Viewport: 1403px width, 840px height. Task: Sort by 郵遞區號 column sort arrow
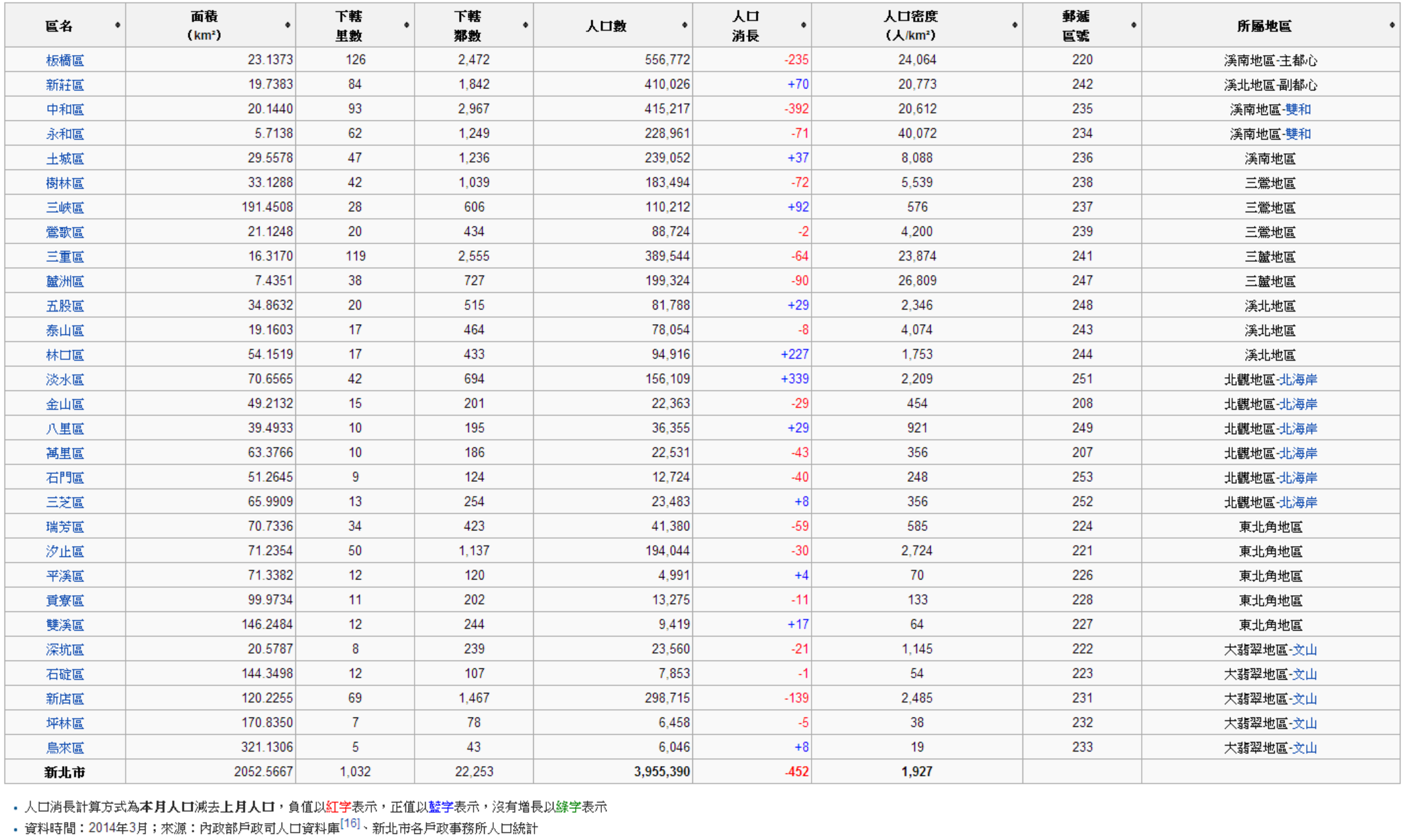(1133, 26)
